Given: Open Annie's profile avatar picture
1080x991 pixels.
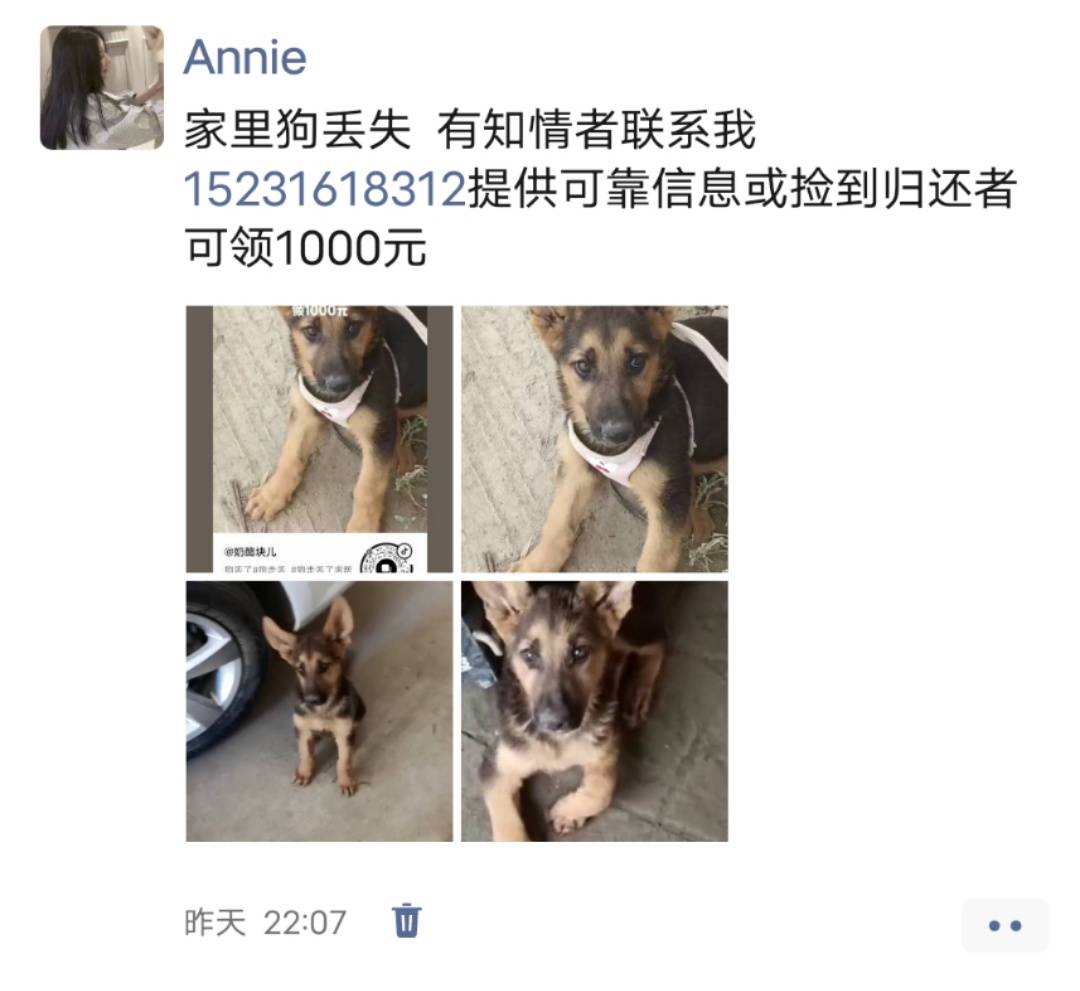Looking at the screenshot, I should point(102,87).
